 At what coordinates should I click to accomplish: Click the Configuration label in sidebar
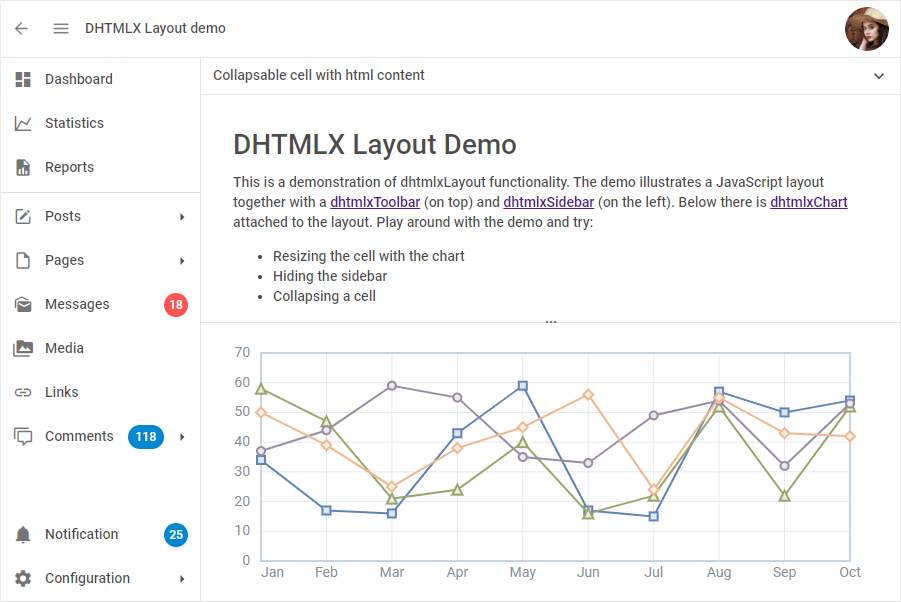coord(87,578)
